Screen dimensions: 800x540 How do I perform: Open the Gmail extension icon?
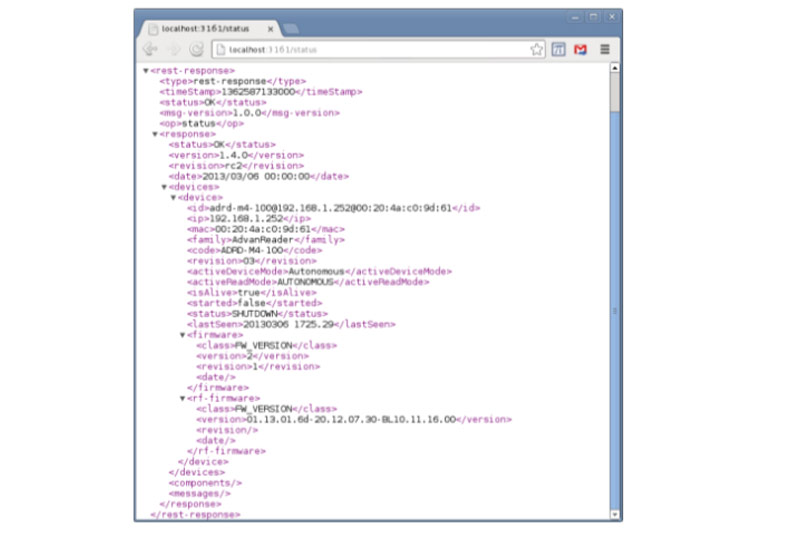click(580, 50)
